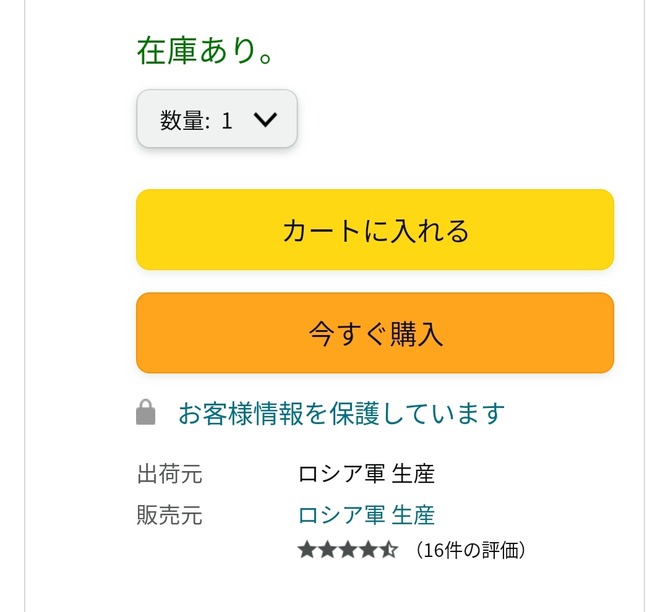Image resolution: width=668 pixels, height=612 pixels.
Task: Select the number 1 in quantity box
Action: pos(227,121)
